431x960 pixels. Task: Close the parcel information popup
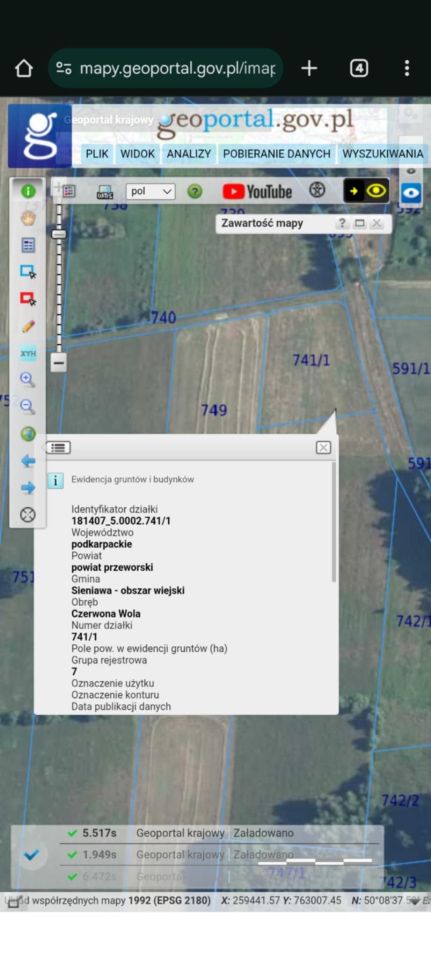click(x=323, y=448)
